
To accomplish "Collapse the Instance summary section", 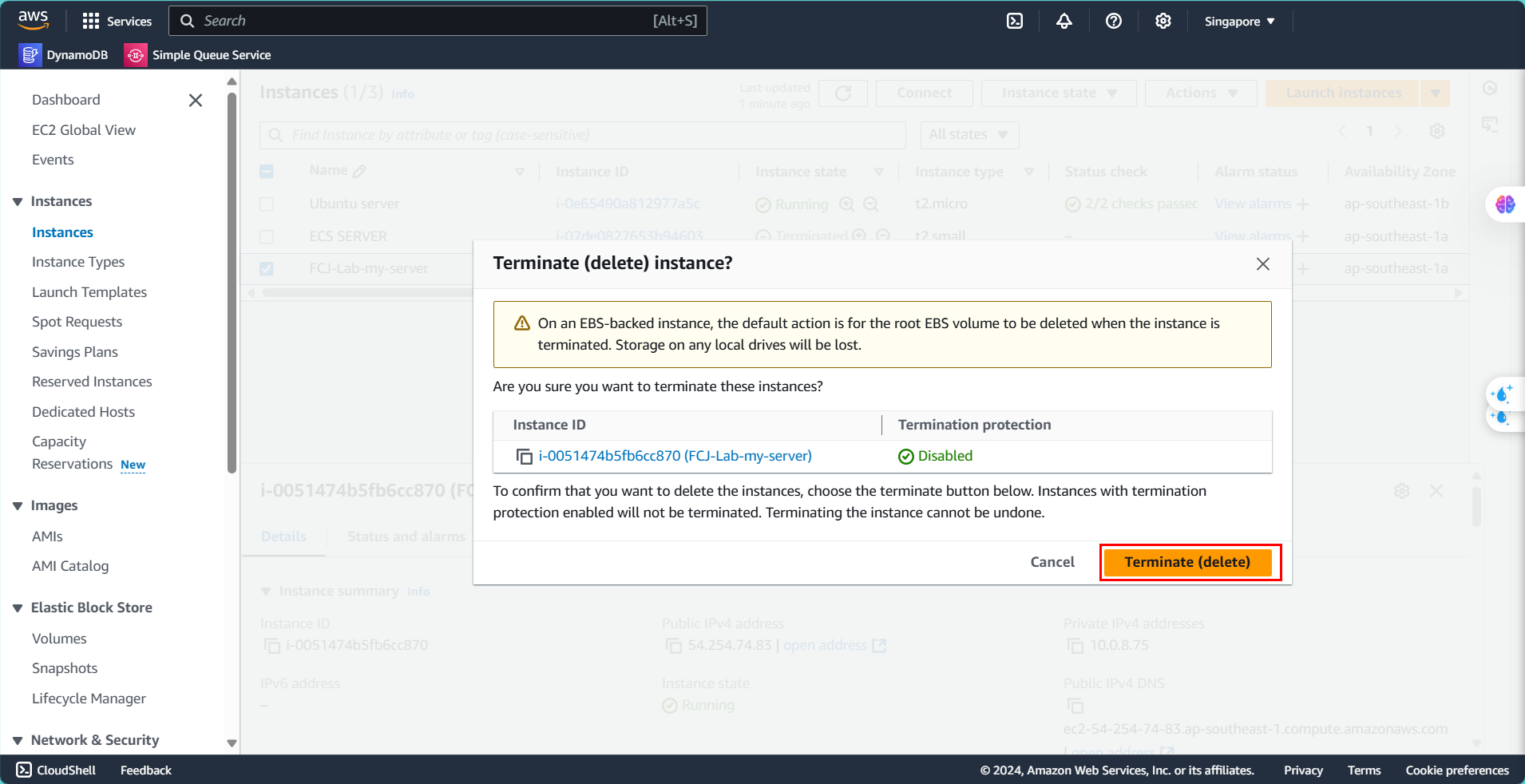I will (x=267, y=592).
